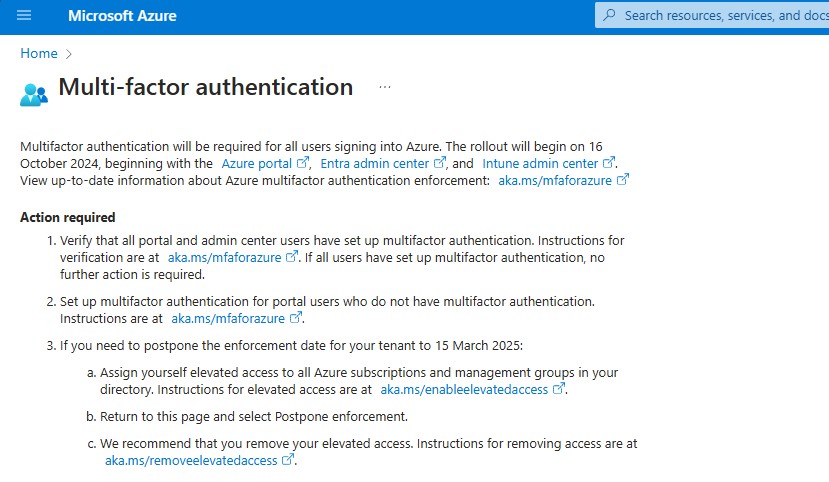Image resolution: width=829 pixels, height=482 pixels.
Task: Click the magnifier icon in the search box
Action: (x=609, y=15)
